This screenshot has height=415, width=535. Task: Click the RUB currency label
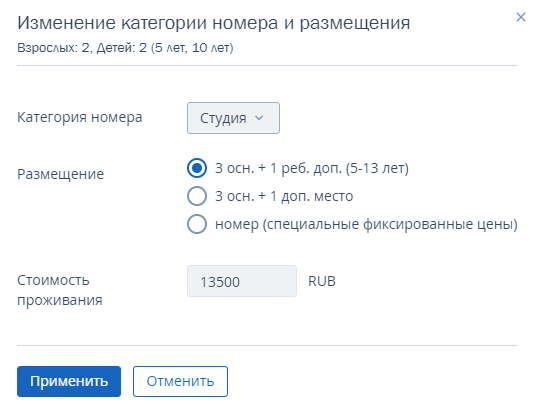[322, 281]
